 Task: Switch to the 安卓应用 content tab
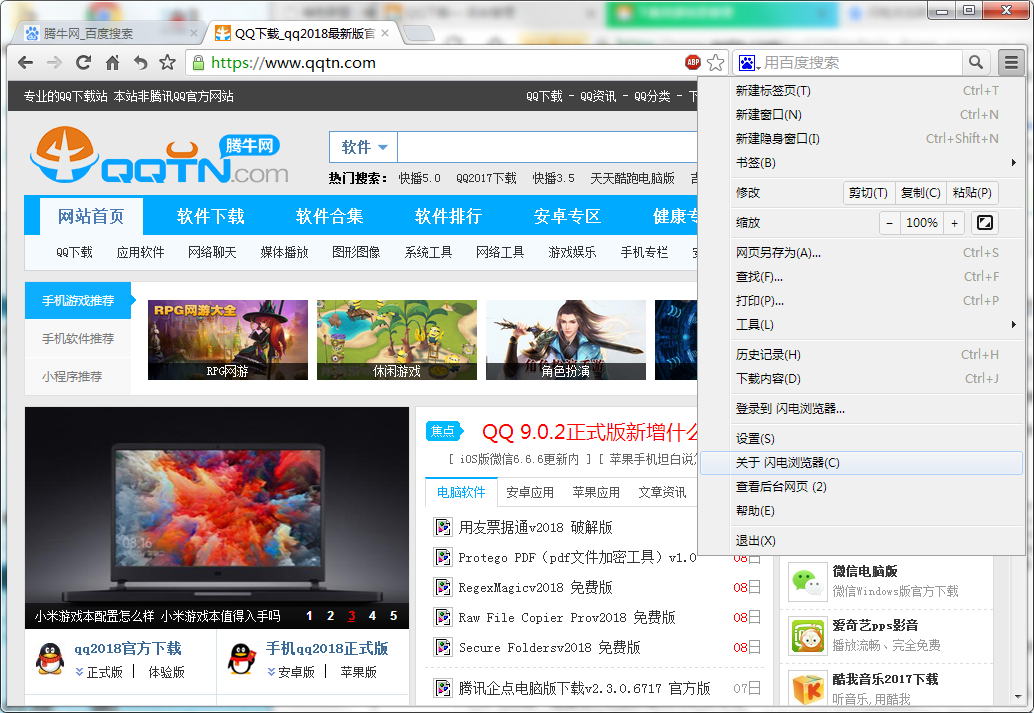pos(530,493)
